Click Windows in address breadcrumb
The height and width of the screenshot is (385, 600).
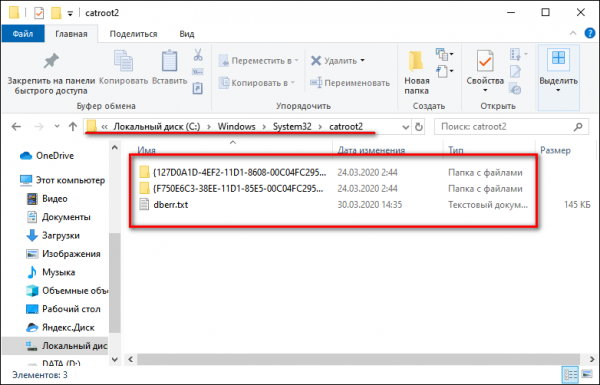click(236, 126)
